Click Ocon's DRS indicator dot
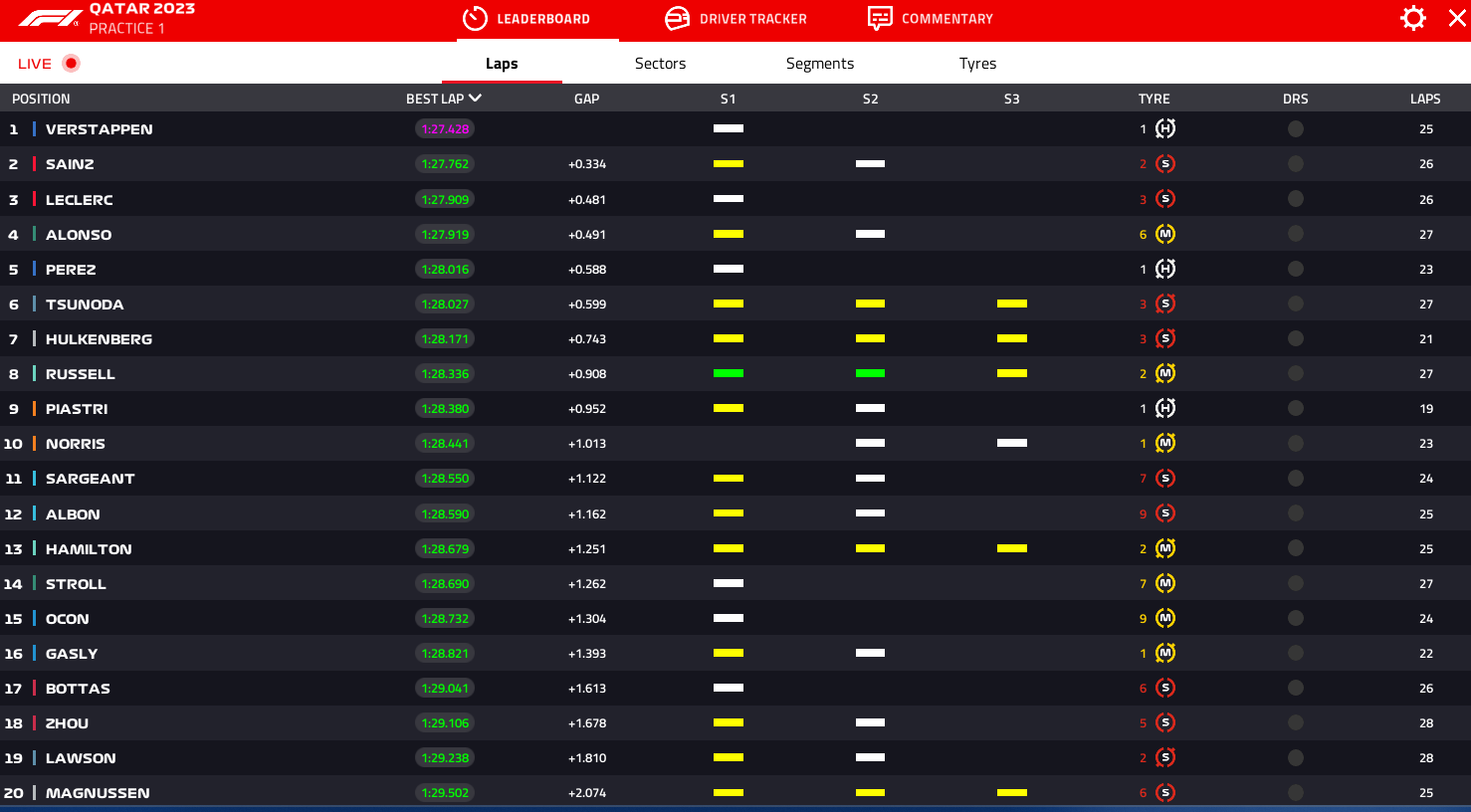This screenshot has width=1471, height=812. click(x=1295, y=618)
